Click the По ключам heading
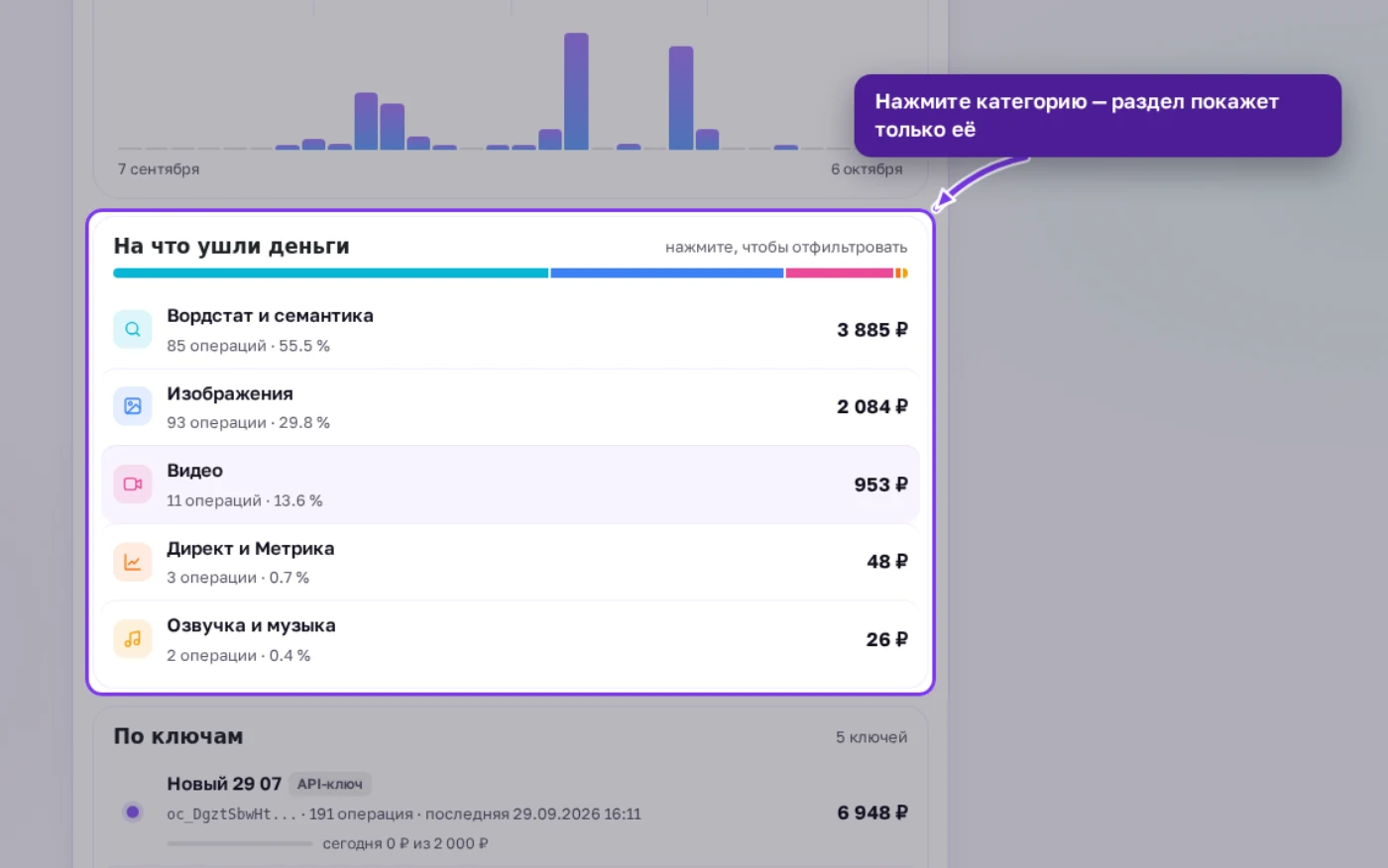The width and height of the screenshot is (1388, 868). click(x=178, y=736)
